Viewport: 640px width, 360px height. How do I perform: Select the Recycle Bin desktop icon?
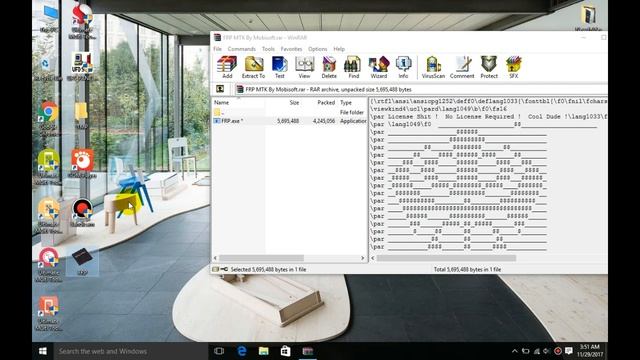click(48, 69)
